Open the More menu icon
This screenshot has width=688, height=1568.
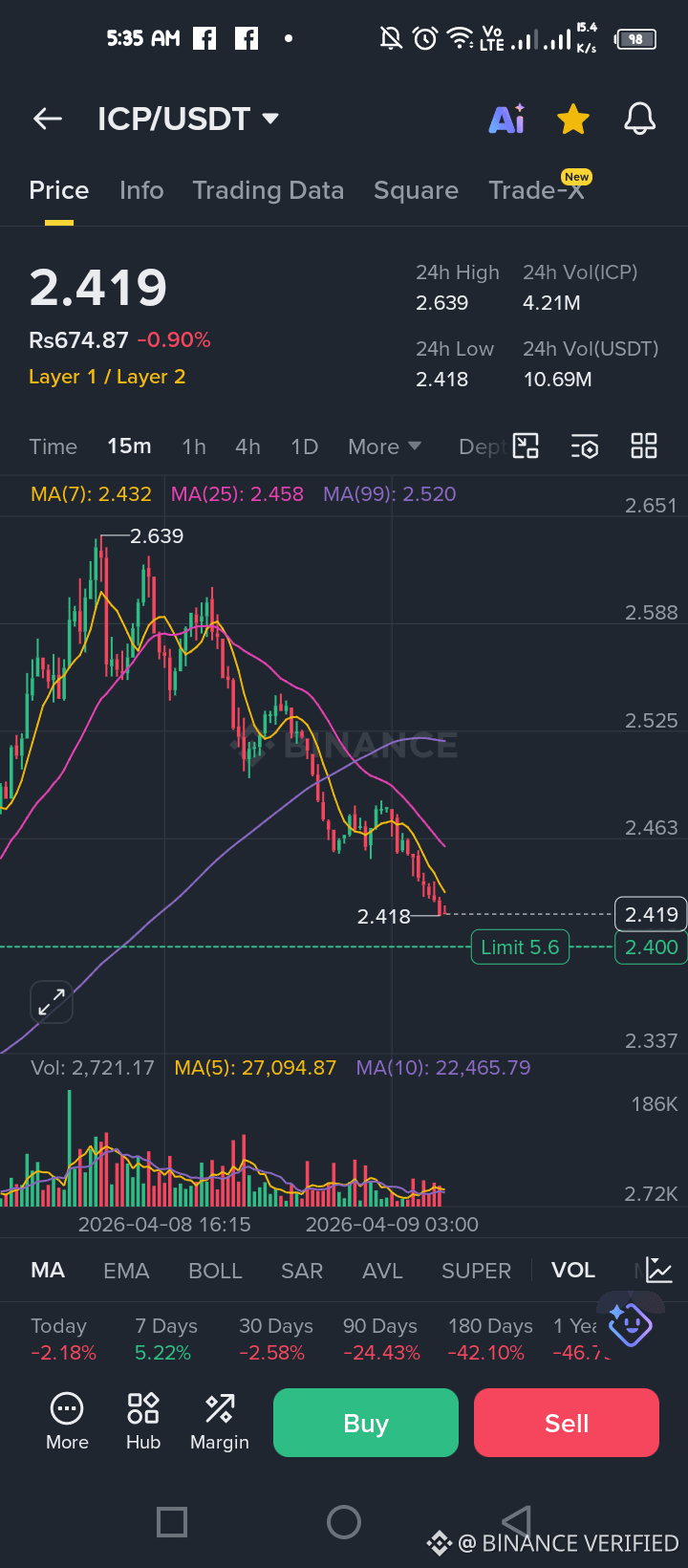point(67,1422)
